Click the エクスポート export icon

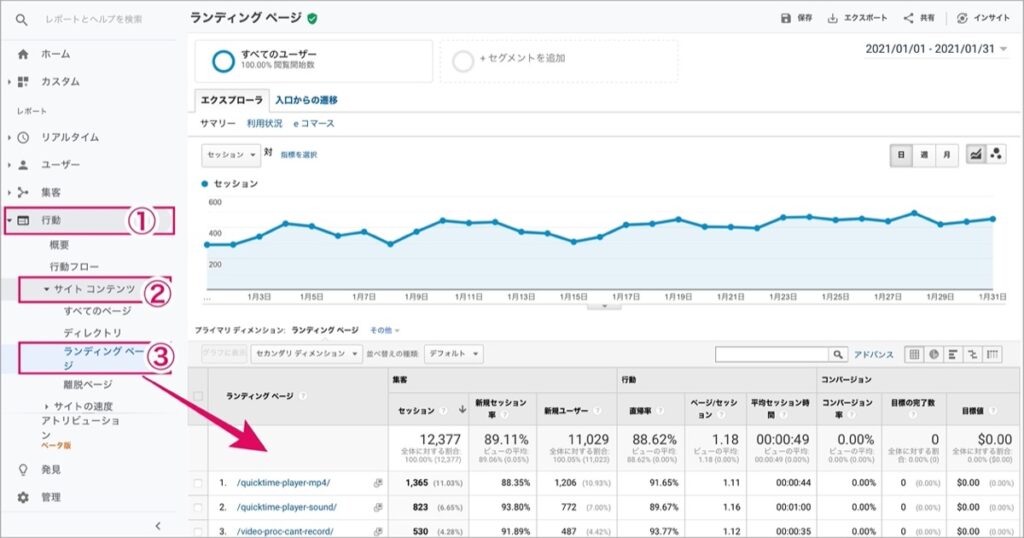832,18
